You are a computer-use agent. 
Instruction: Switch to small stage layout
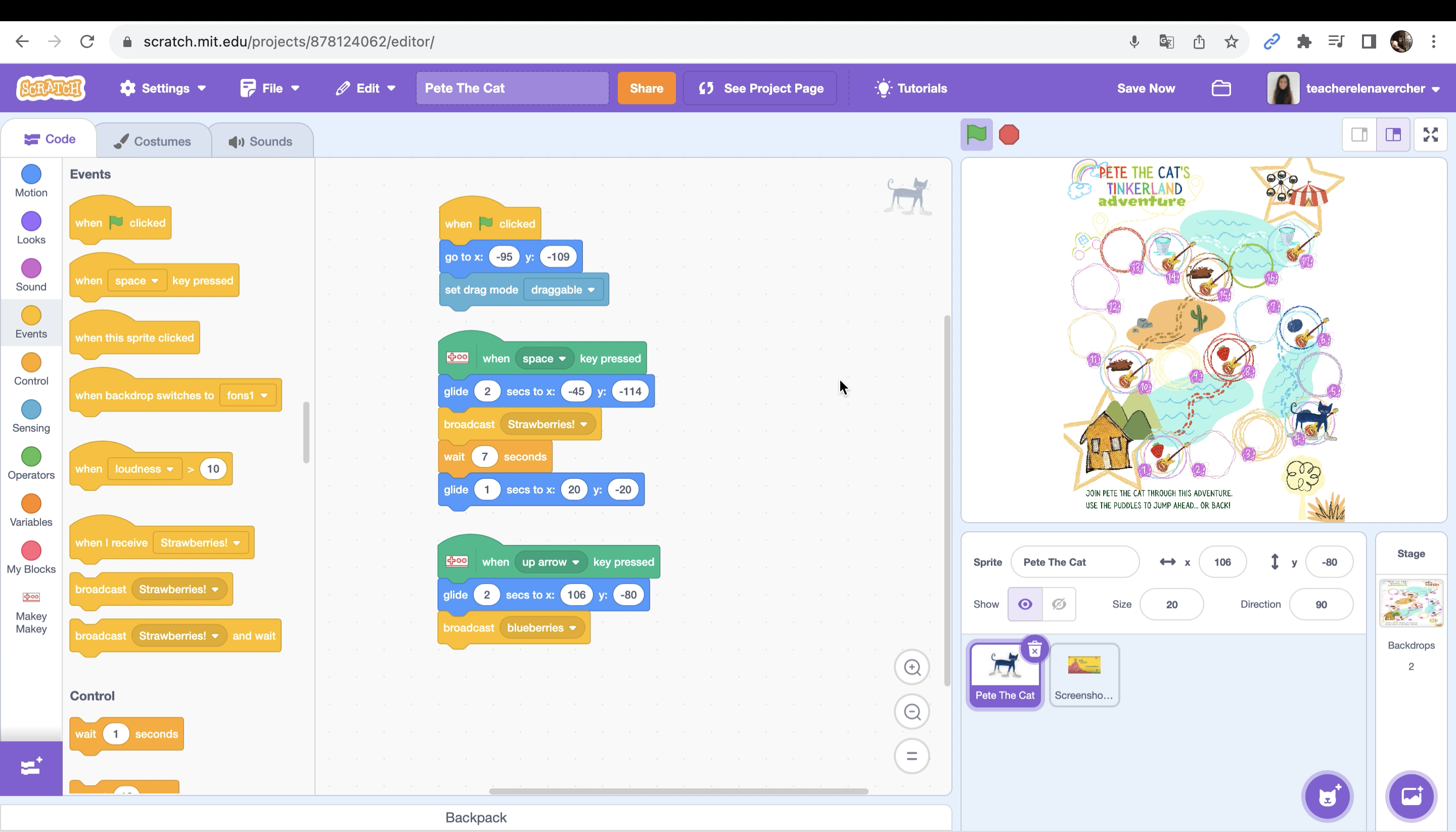tap(1359, 134)
